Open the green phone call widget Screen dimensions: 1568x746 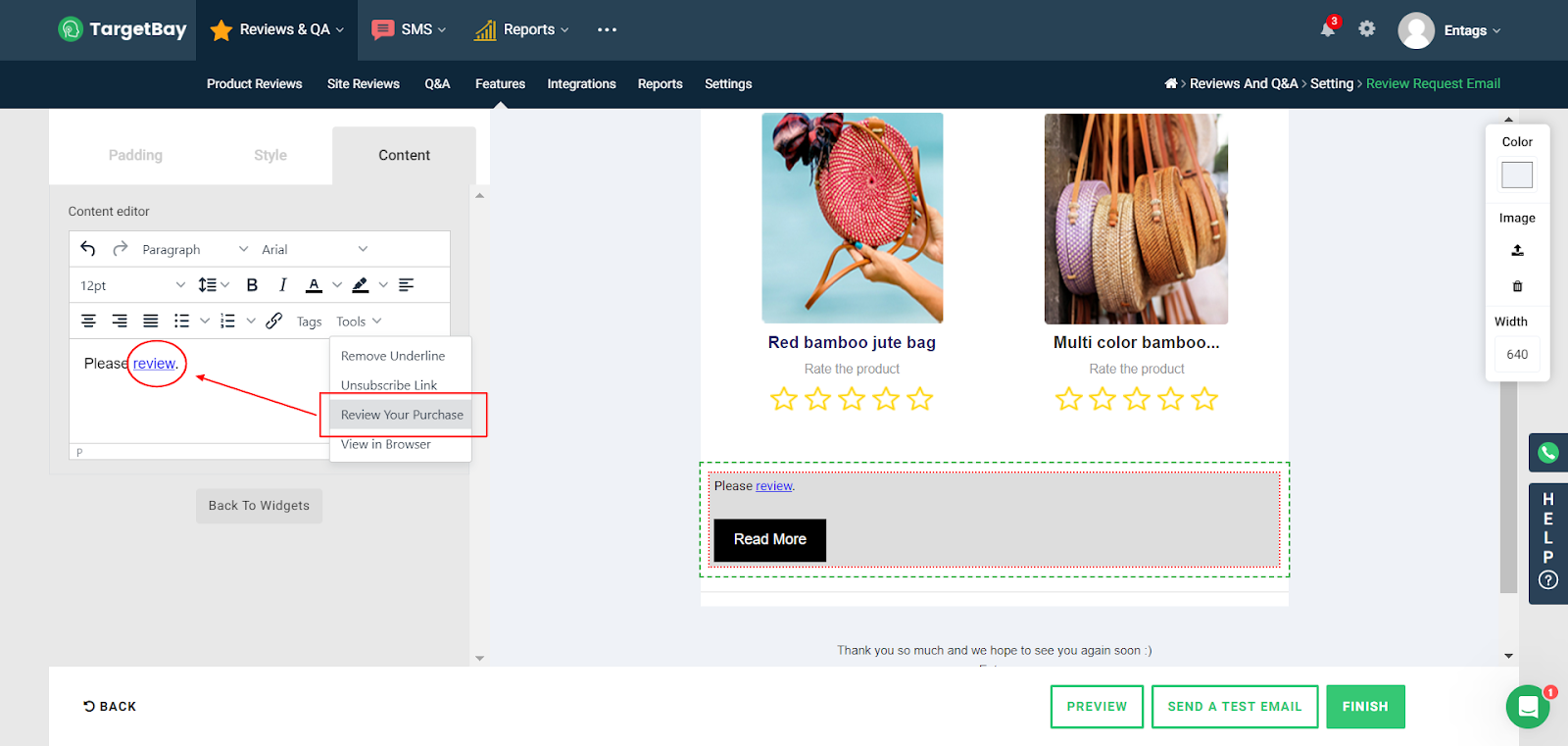tap(1548, 453)
